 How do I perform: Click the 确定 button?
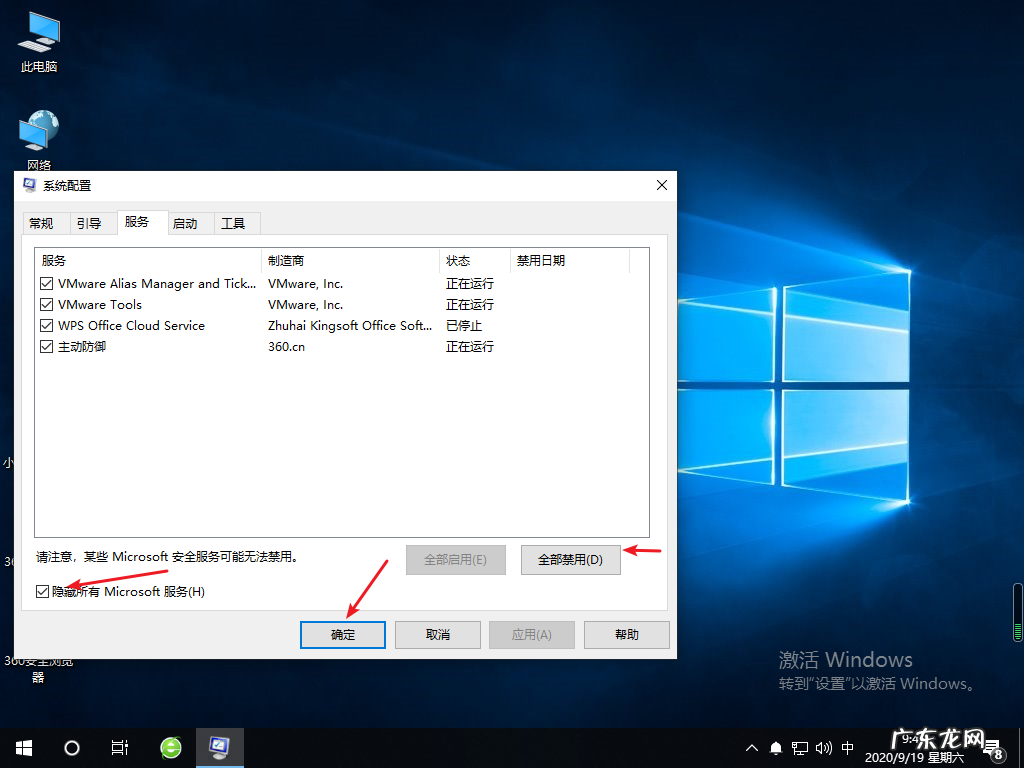(342, 634)
